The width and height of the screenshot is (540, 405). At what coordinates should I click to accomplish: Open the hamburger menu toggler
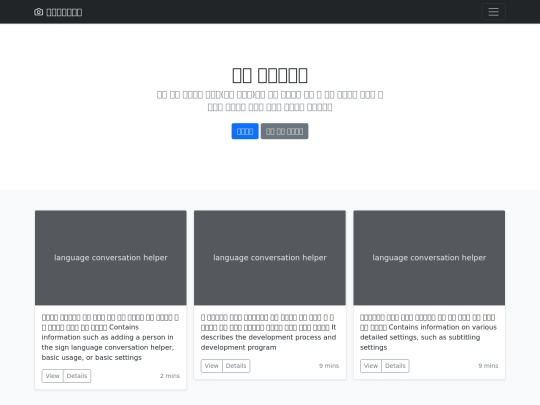pyautogui.click(x=494, y=12)
